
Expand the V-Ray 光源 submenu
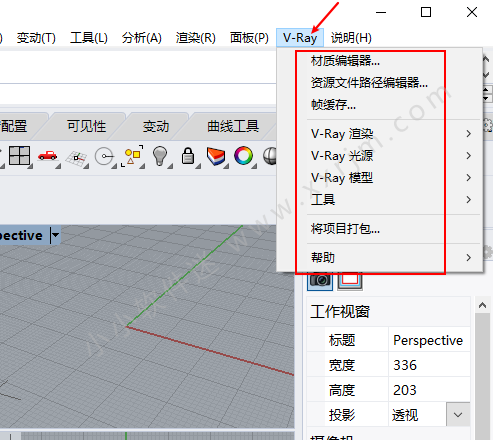point(379,156)
